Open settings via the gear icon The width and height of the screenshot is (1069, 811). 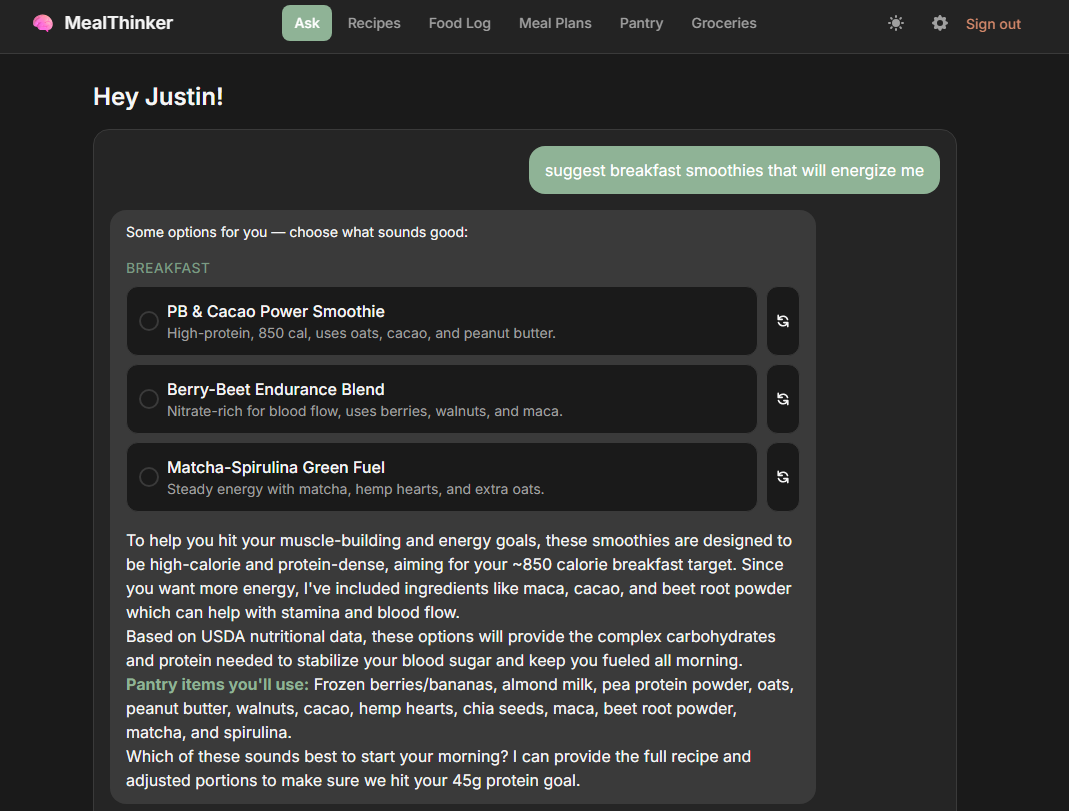[939, 22]
